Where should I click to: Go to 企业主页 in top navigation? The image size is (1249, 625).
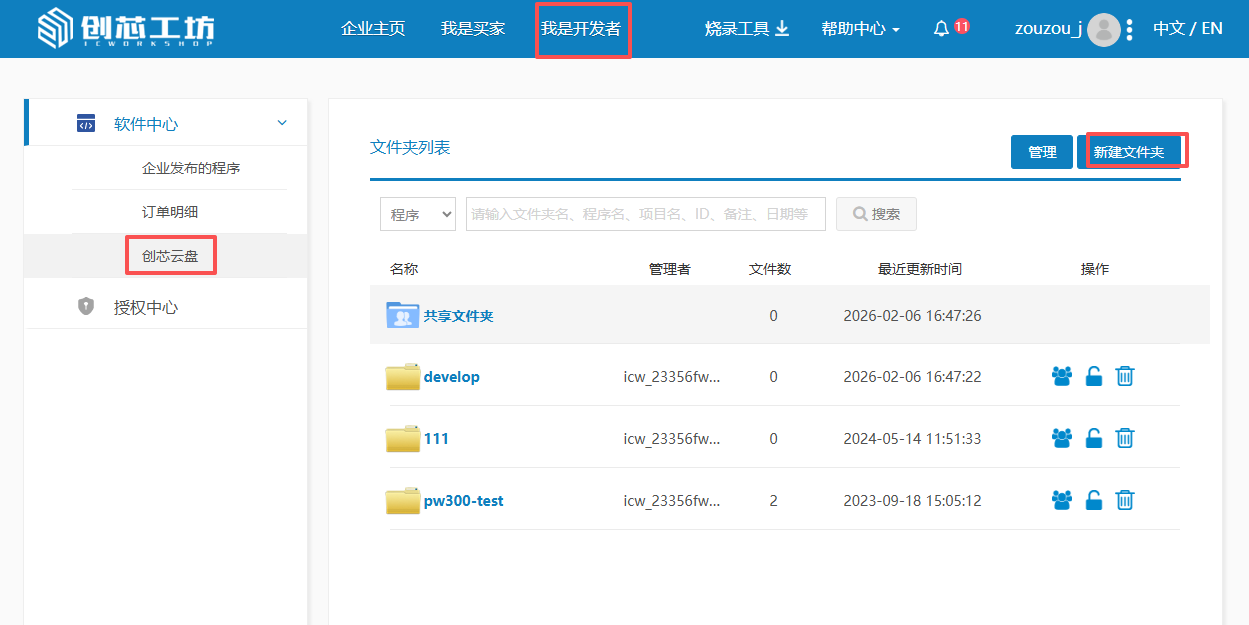pyautogui.click(x=373, y=29)
